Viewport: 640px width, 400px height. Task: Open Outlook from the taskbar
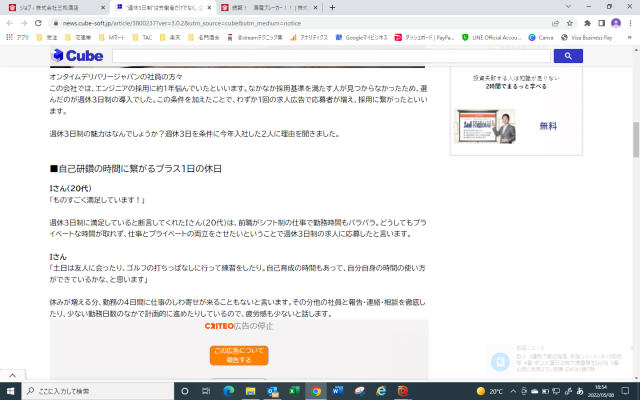pos(272,391)
